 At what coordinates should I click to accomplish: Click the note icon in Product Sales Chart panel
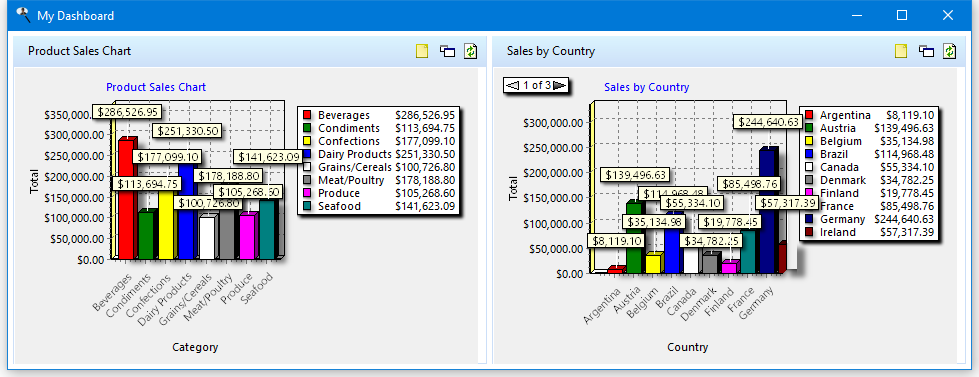coord(422,51)
